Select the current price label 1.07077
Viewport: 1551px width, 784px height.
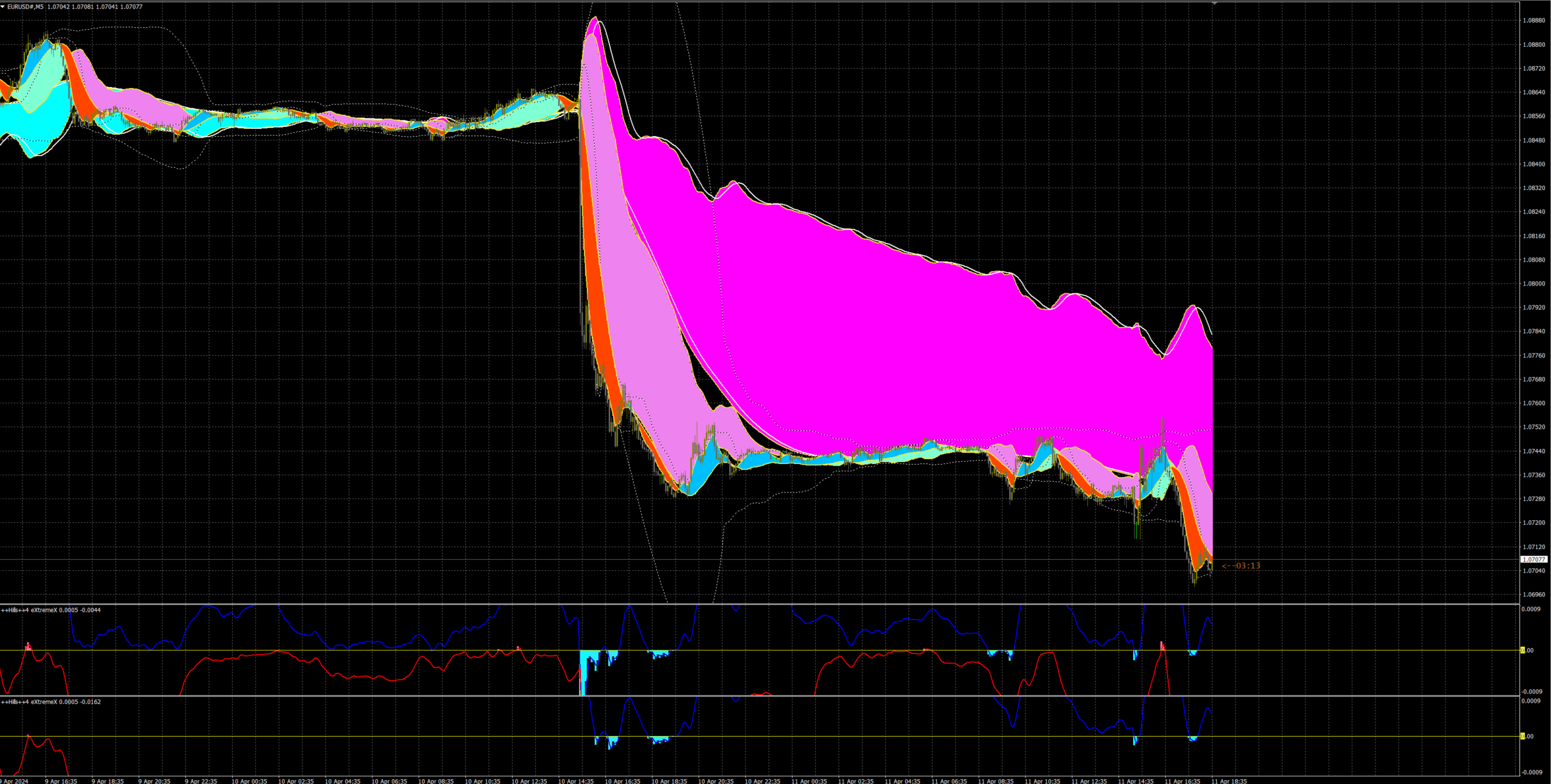[1534, 559]
